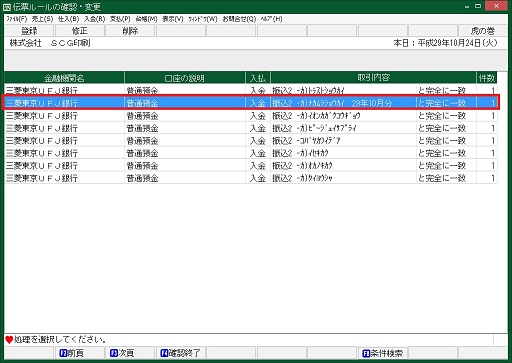Open the 台帳(M) menu
The width and height of the screenshot is (512, 363).
146,19
